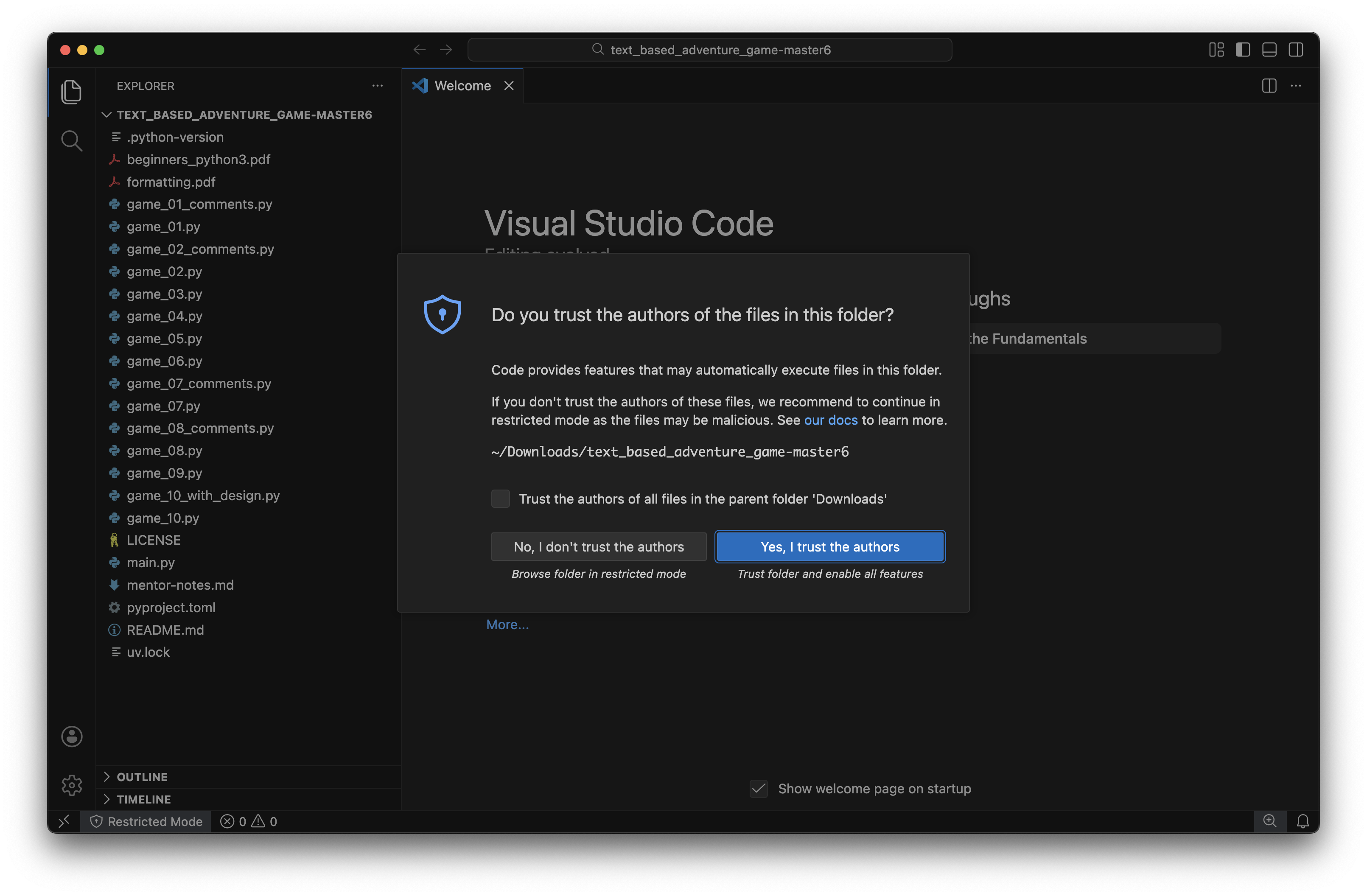This screenshot has height=896, width=1367.
Task: Click No, I don't trust the authors
Action: tap(599, 547)
